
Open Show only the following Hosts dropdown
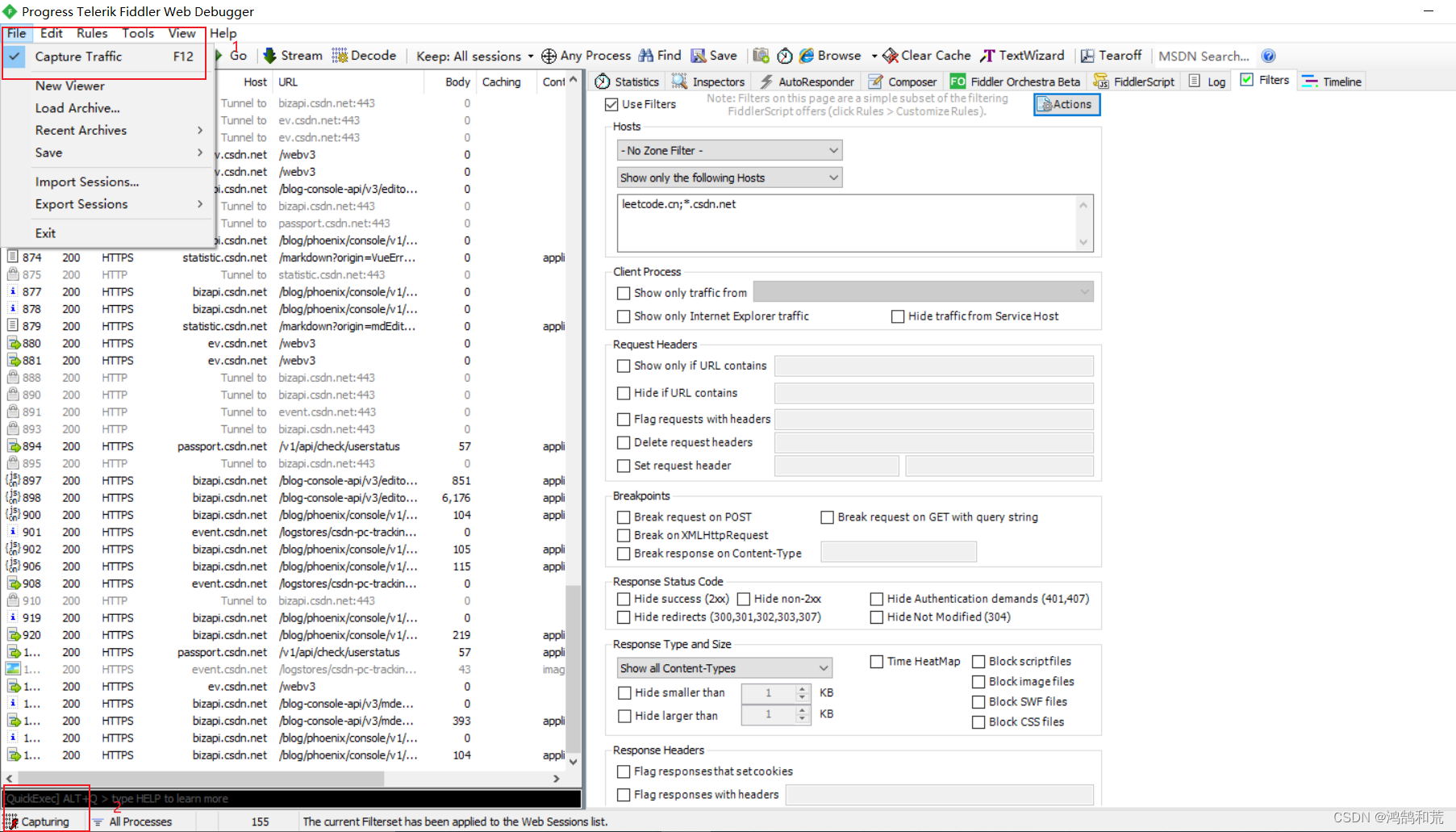pyautogui.click(x=729, y=178)
